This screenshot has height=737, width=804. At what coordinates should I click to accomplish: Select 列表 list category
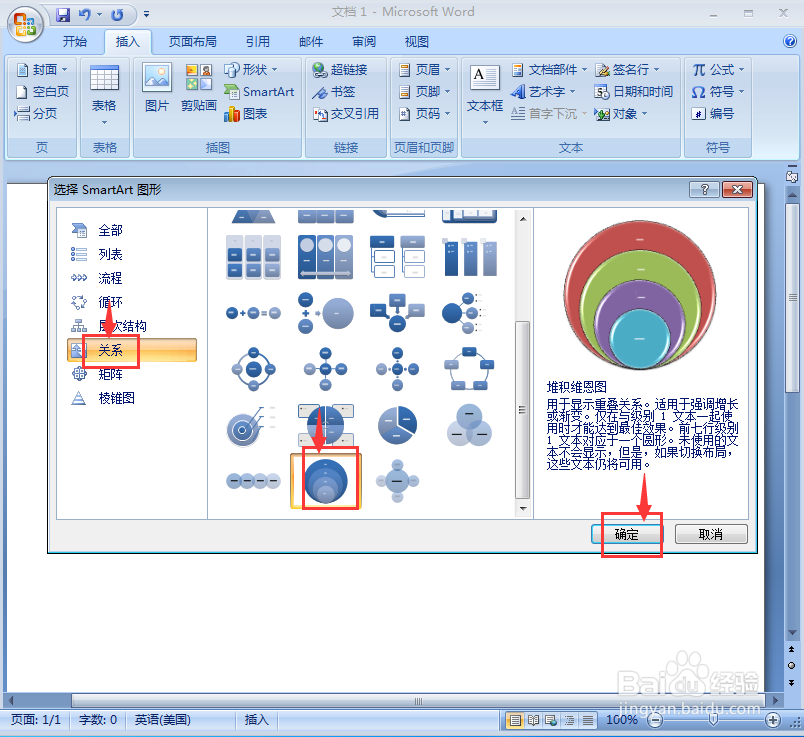110,254
